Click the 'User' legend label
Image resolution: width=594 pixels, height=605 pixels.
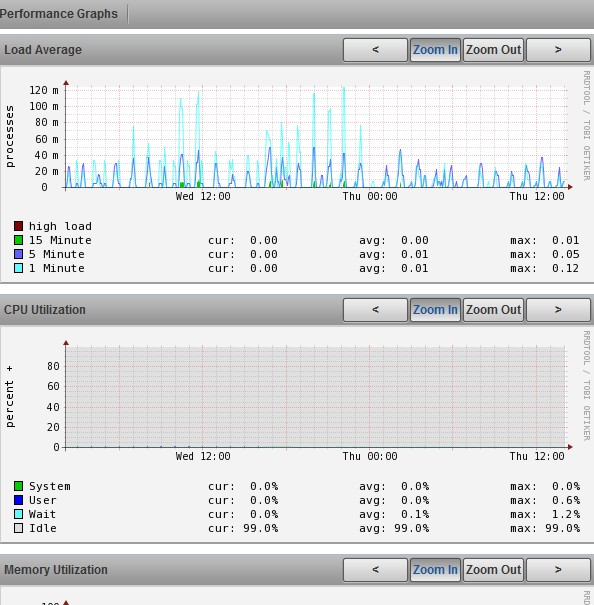coord(43,500)
